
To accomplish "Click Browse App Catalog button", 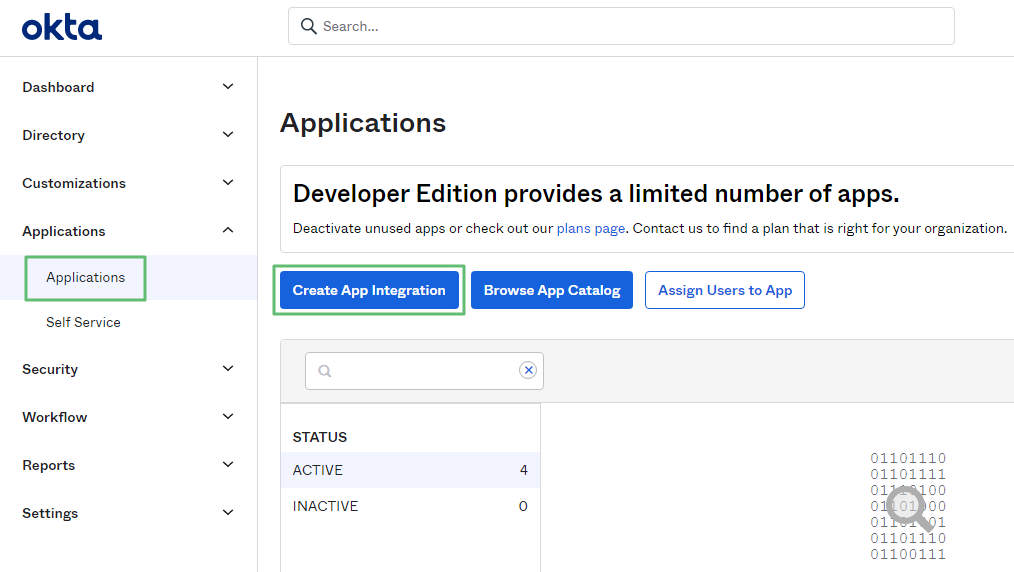I will coord(552,290).
